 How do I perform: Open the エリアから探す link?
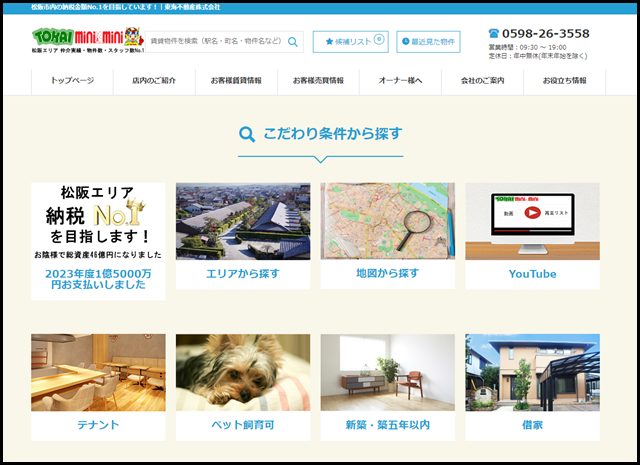pos(243,274)
